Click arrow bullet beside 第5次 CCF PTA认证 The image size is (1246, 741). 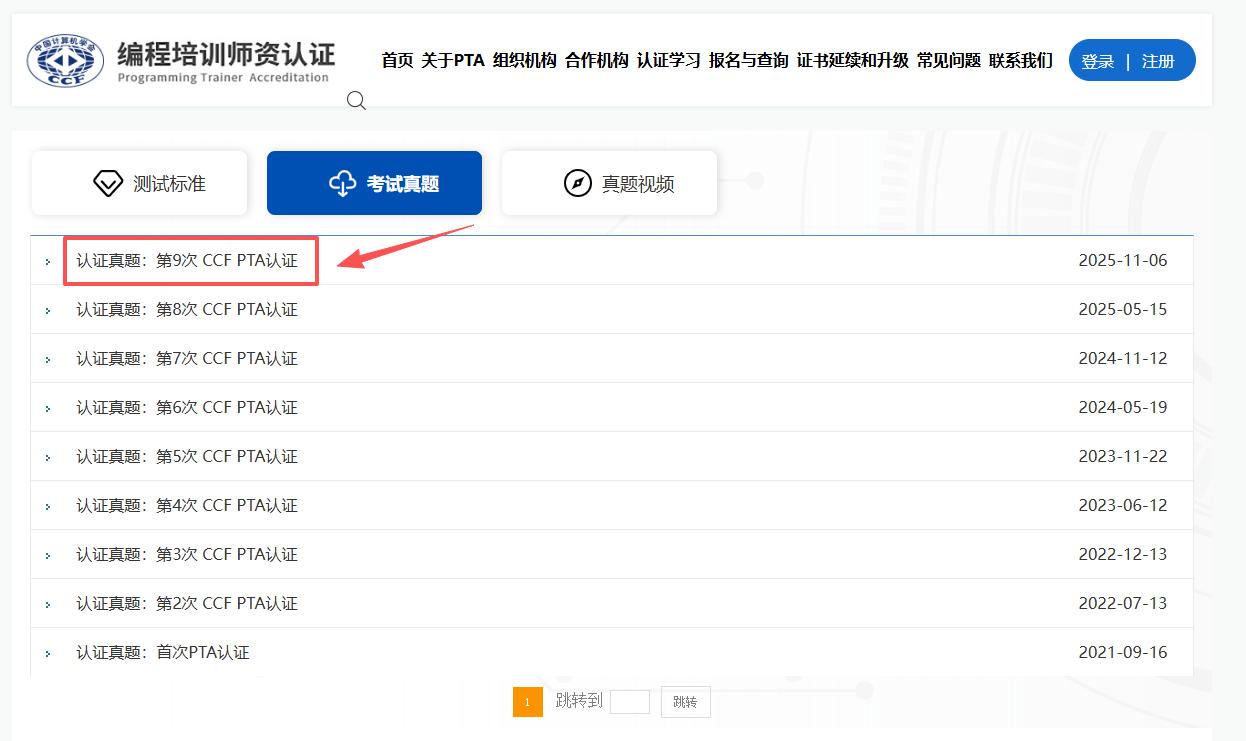tap(48, 458)
